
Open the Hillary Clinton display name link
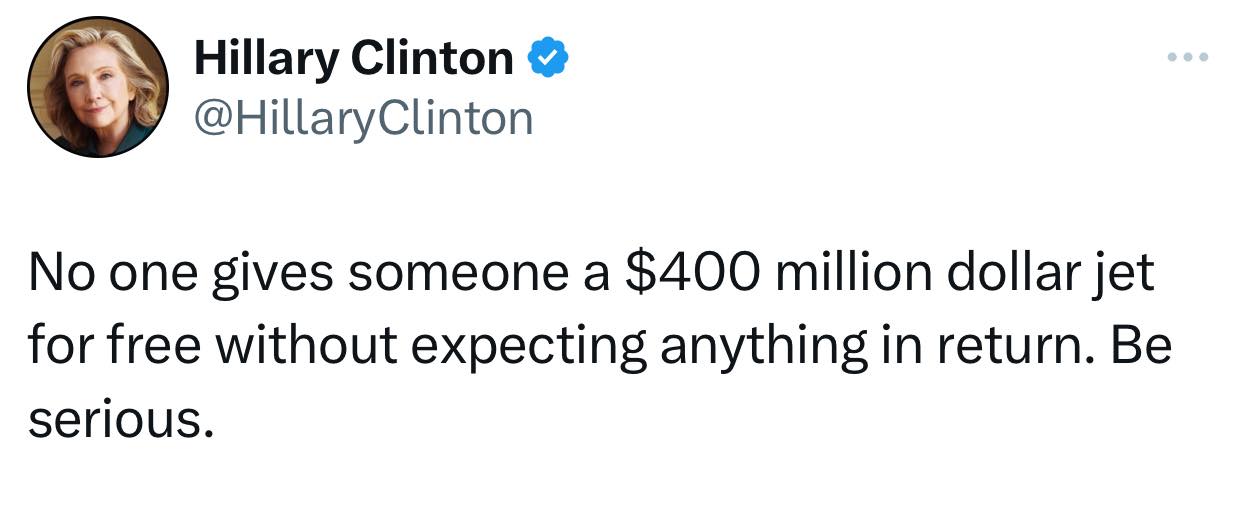[353, 59]
